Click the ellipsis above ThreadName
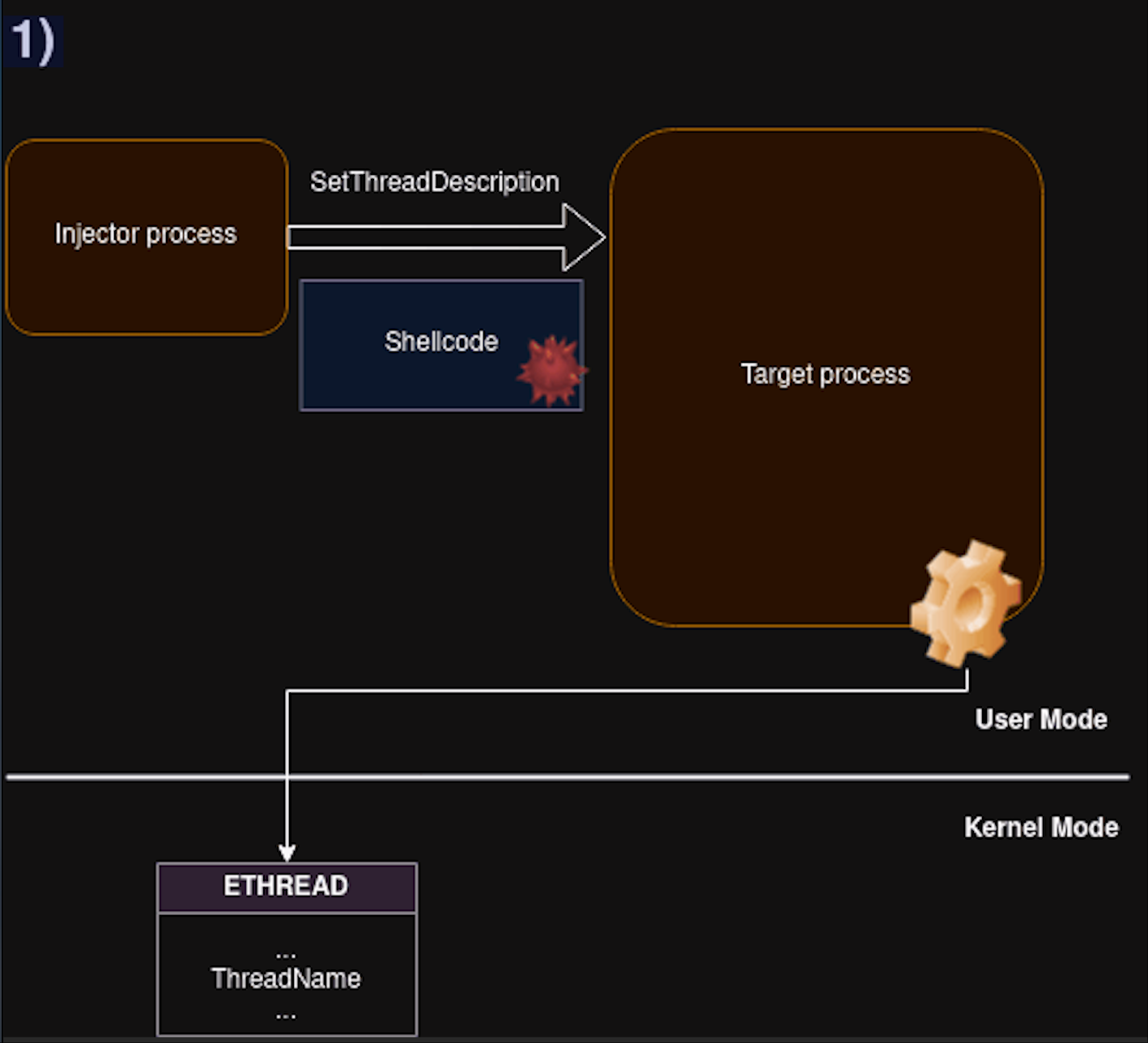Screen dimensions: 1148x1043 click(x=286, y=955)
